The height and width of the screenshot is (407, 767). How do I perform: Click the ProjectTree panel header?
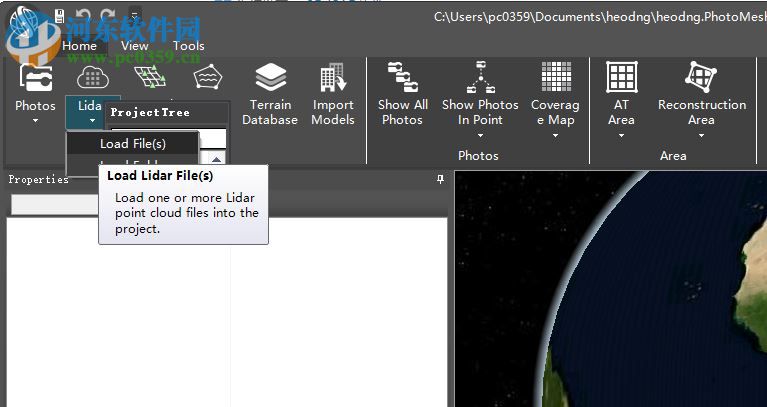(167, 113)
